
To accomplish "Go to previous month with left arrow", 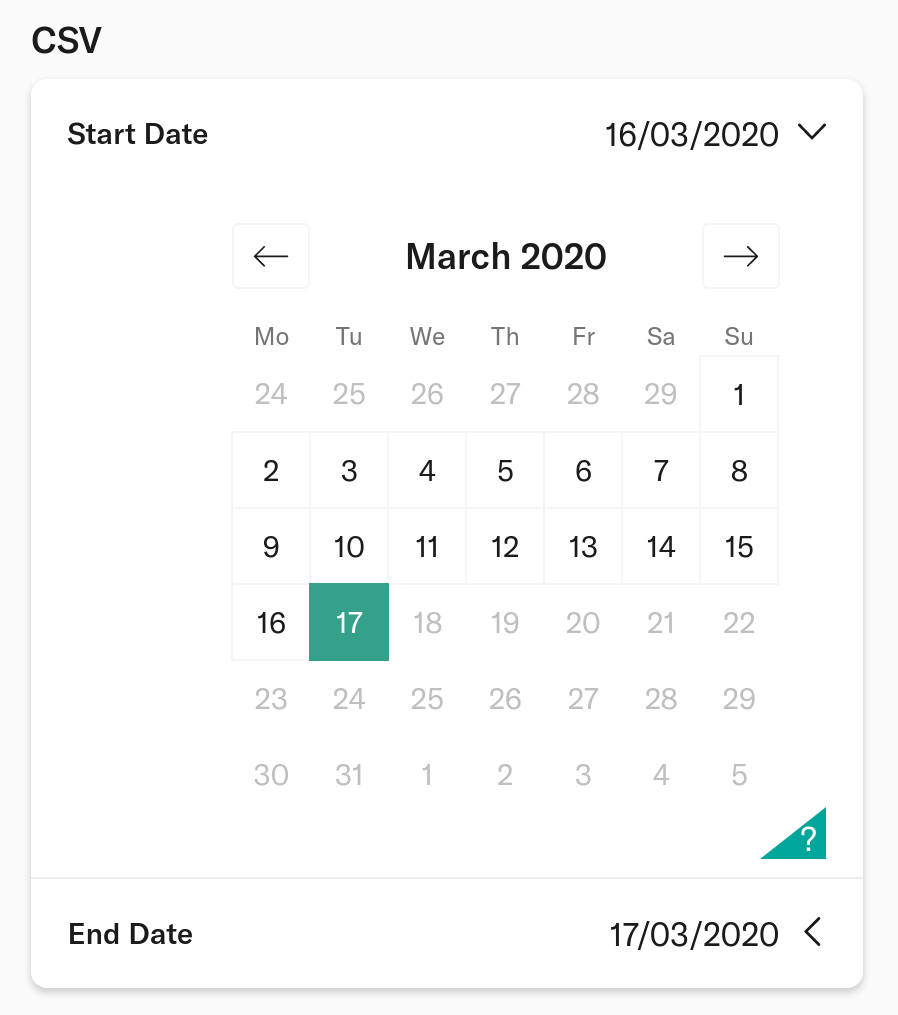I will point(271,256).
